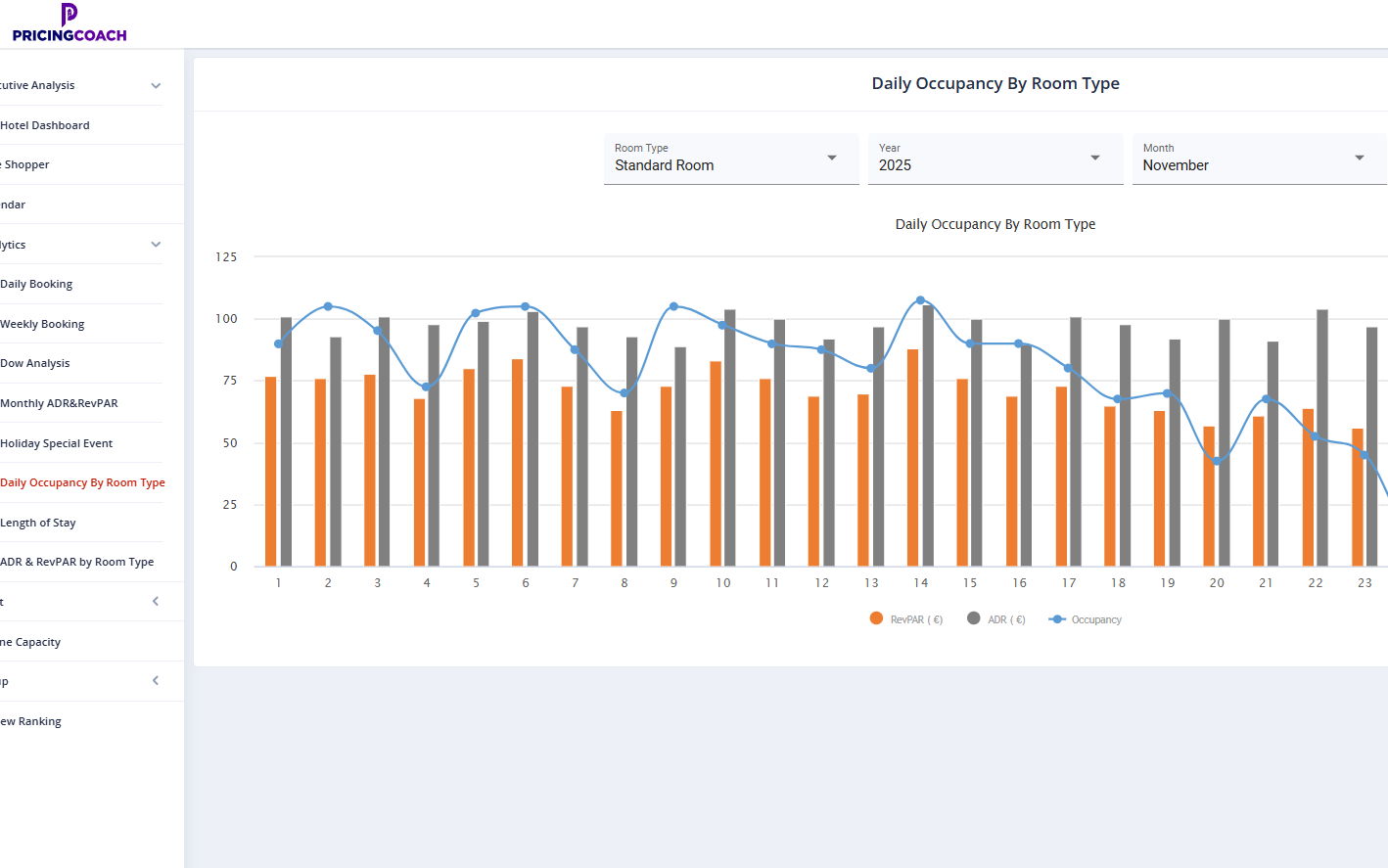Open Length of Stay report
Image resolution: width=1388 pixels, height=868 pixels.
pos(38,523)
